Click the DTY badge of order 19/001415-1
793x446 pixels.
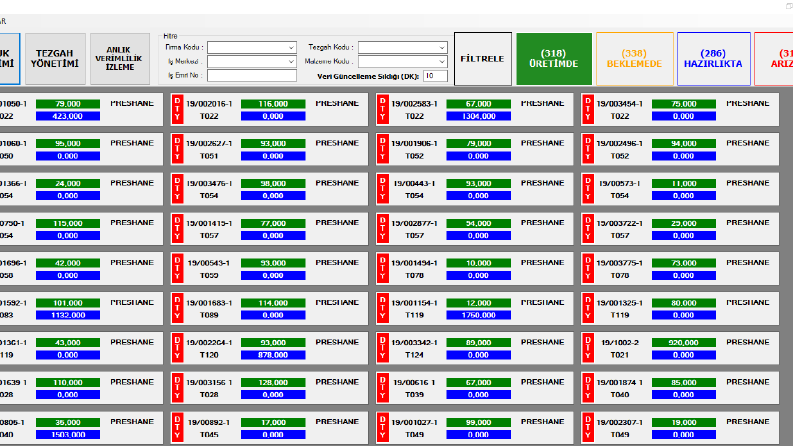pos(177,229)
